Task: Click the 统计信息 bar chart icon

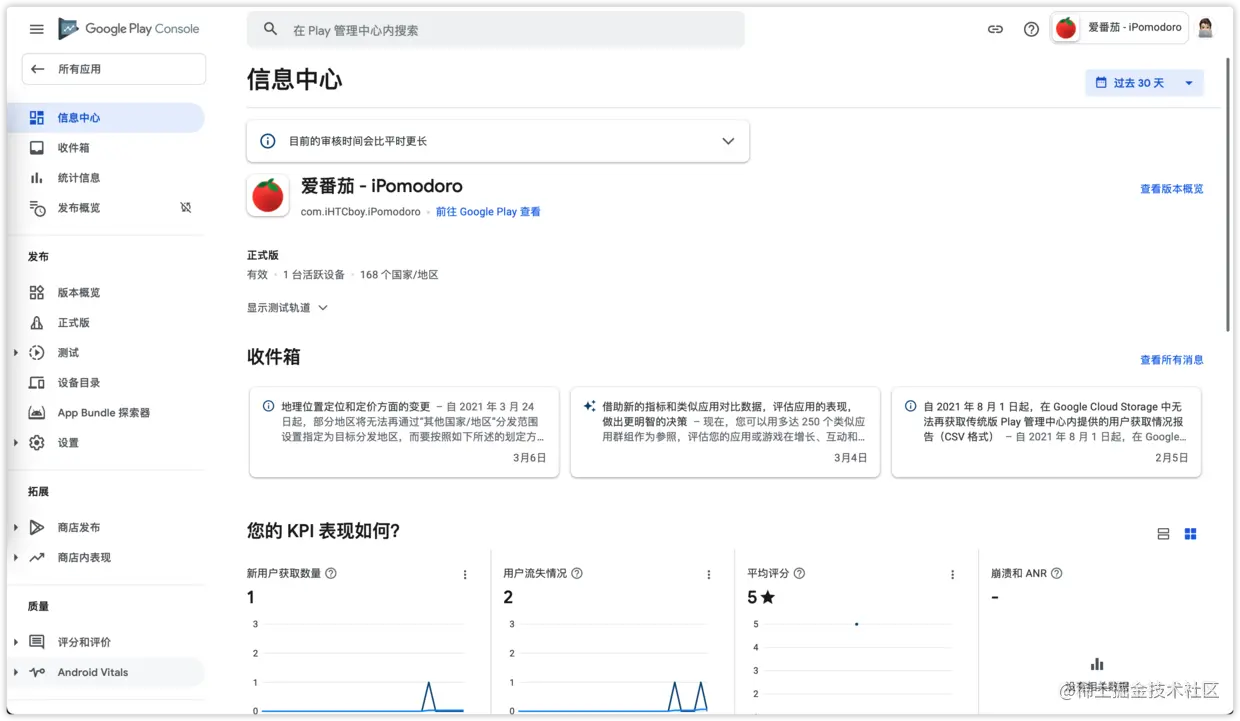Action: tap(37, 178)
